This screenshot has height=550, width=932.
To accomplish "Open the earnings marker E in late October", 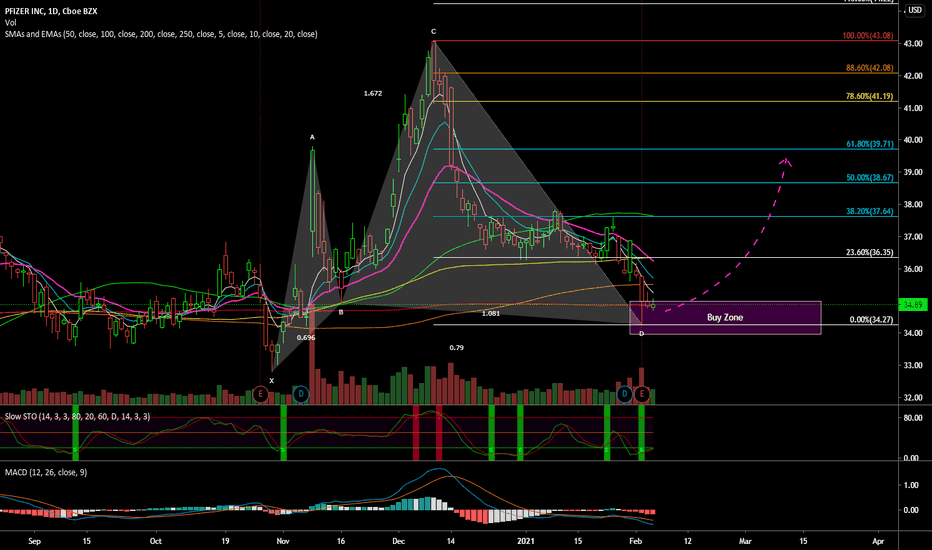I will pyautogui.click(x=260, y=394).
